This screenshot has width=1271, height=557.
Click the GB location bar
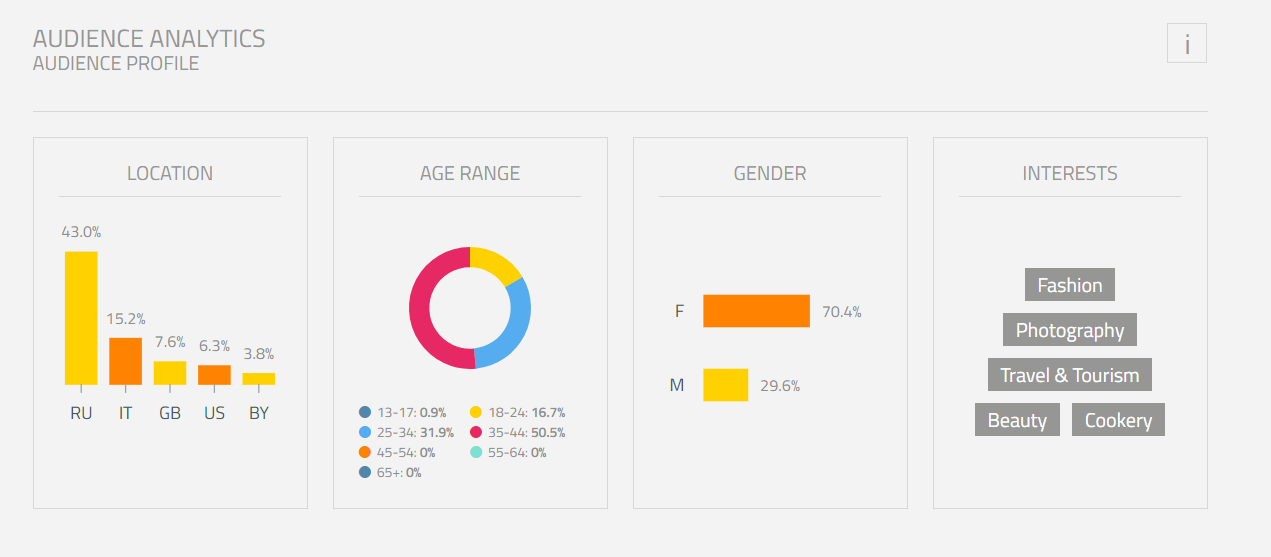pos(170,373)
